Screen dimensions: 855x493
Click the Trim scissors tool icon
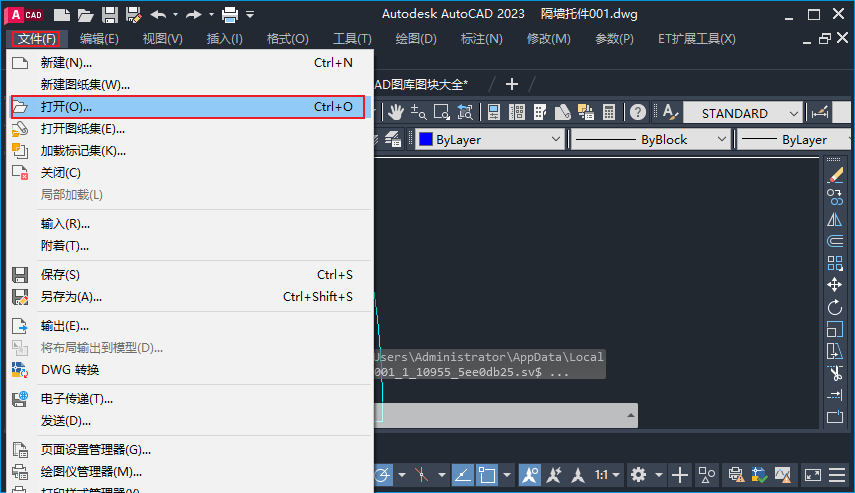(x=835, y=373)
